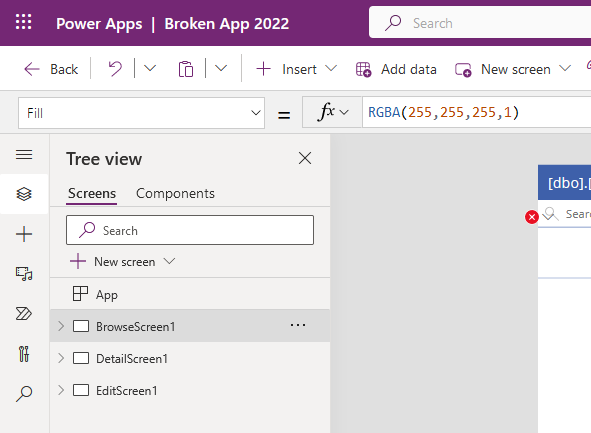The width and height of the screenshot is (591, 433).
Task: Open the Power Automate pane icon
Action: tap(24, 314)
